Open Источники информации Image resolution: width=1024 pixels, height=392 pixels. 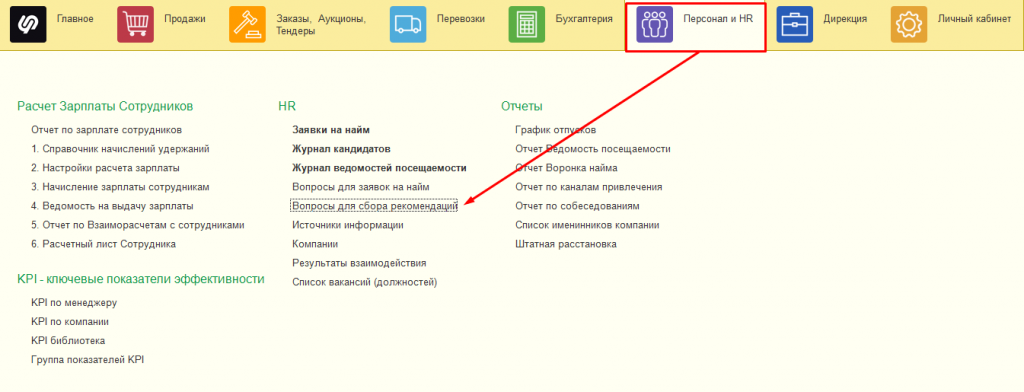(x=347, y=225)
